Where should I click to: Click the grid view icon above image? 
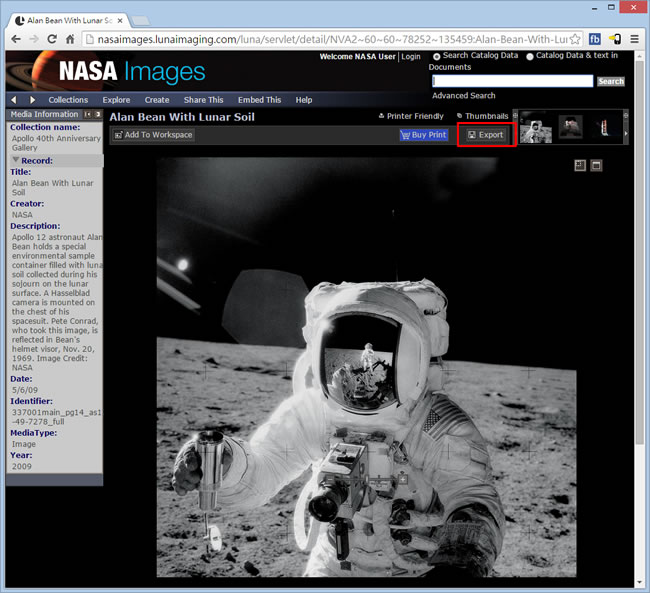580,165
